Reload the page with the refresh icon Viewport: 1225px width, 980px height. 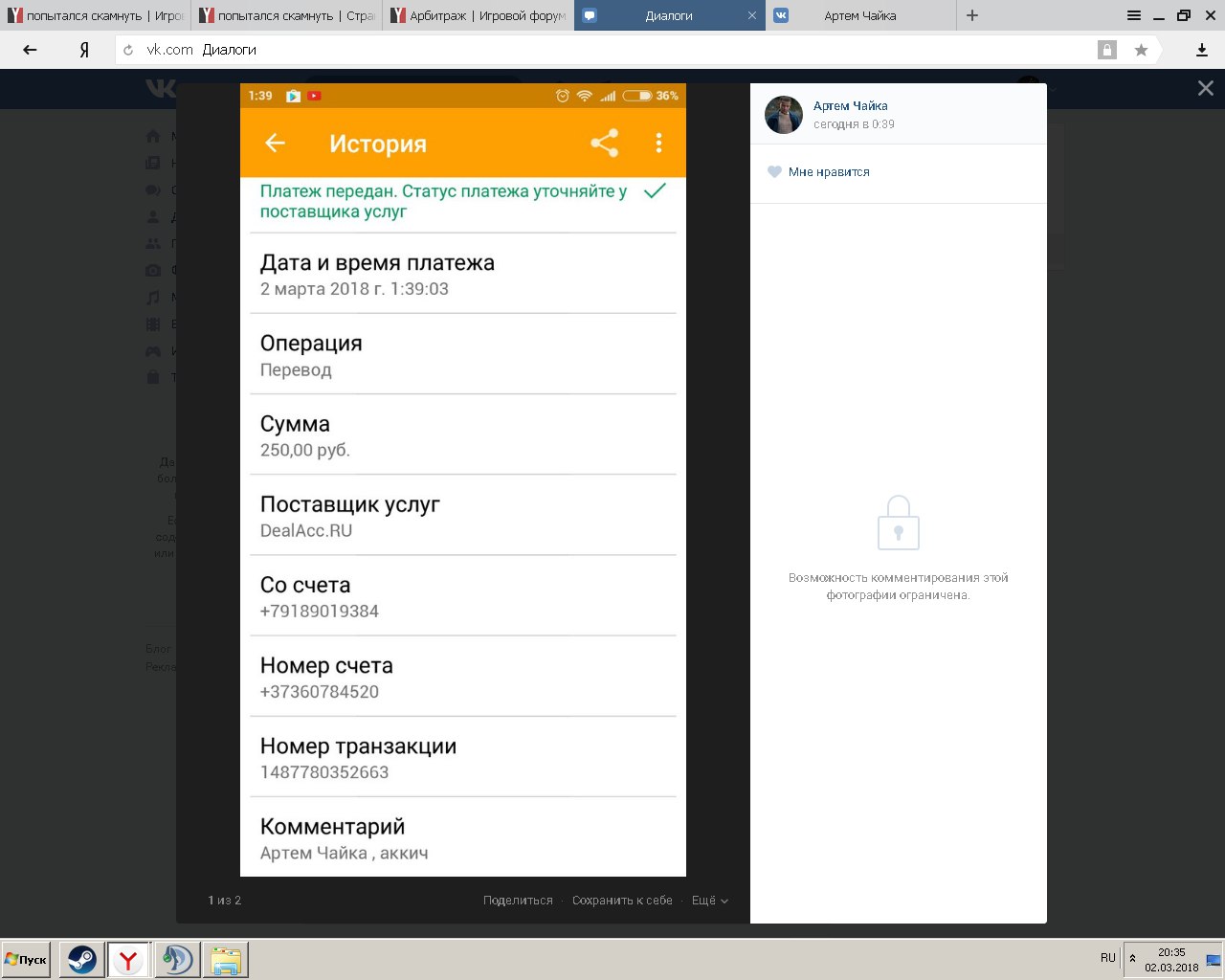pos(128,50)
